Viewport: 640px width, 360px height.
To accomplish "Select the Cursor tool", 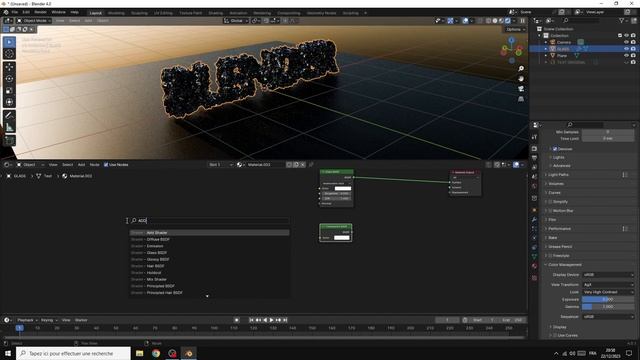I will tap(9, 53).
